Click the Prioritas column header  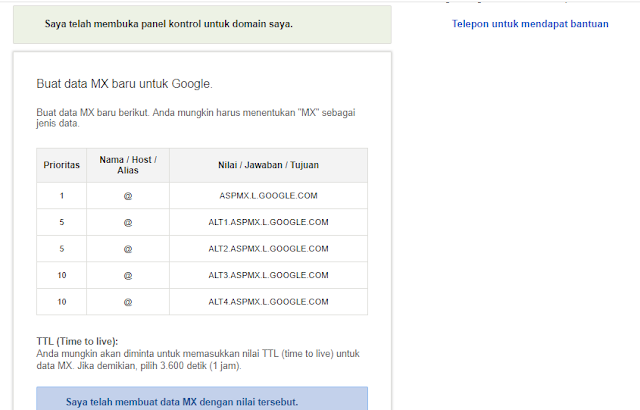click(62, 165)
